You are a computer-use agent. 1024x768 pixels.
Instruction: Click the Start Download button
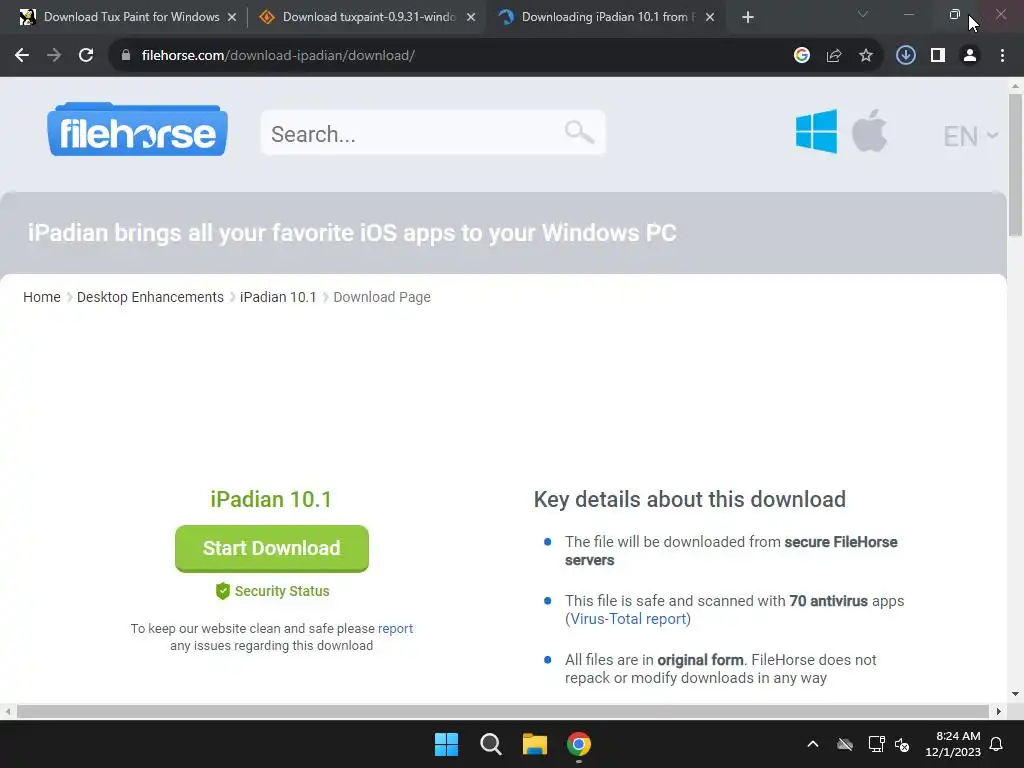click(272, 549)
